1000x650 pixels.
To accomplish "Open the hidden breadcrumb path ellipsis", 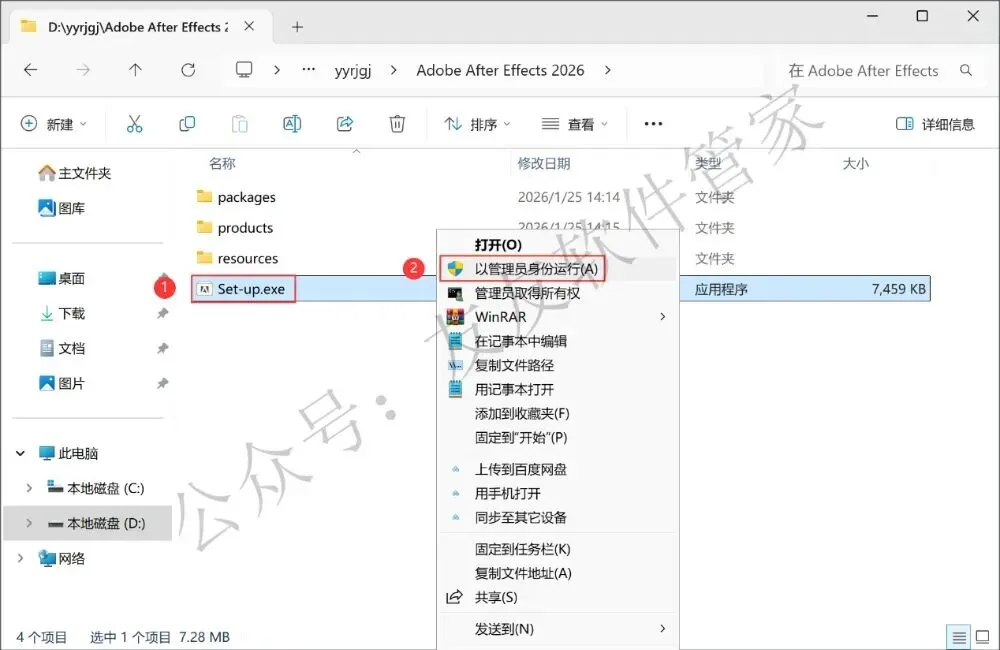I will click(309, 70).
